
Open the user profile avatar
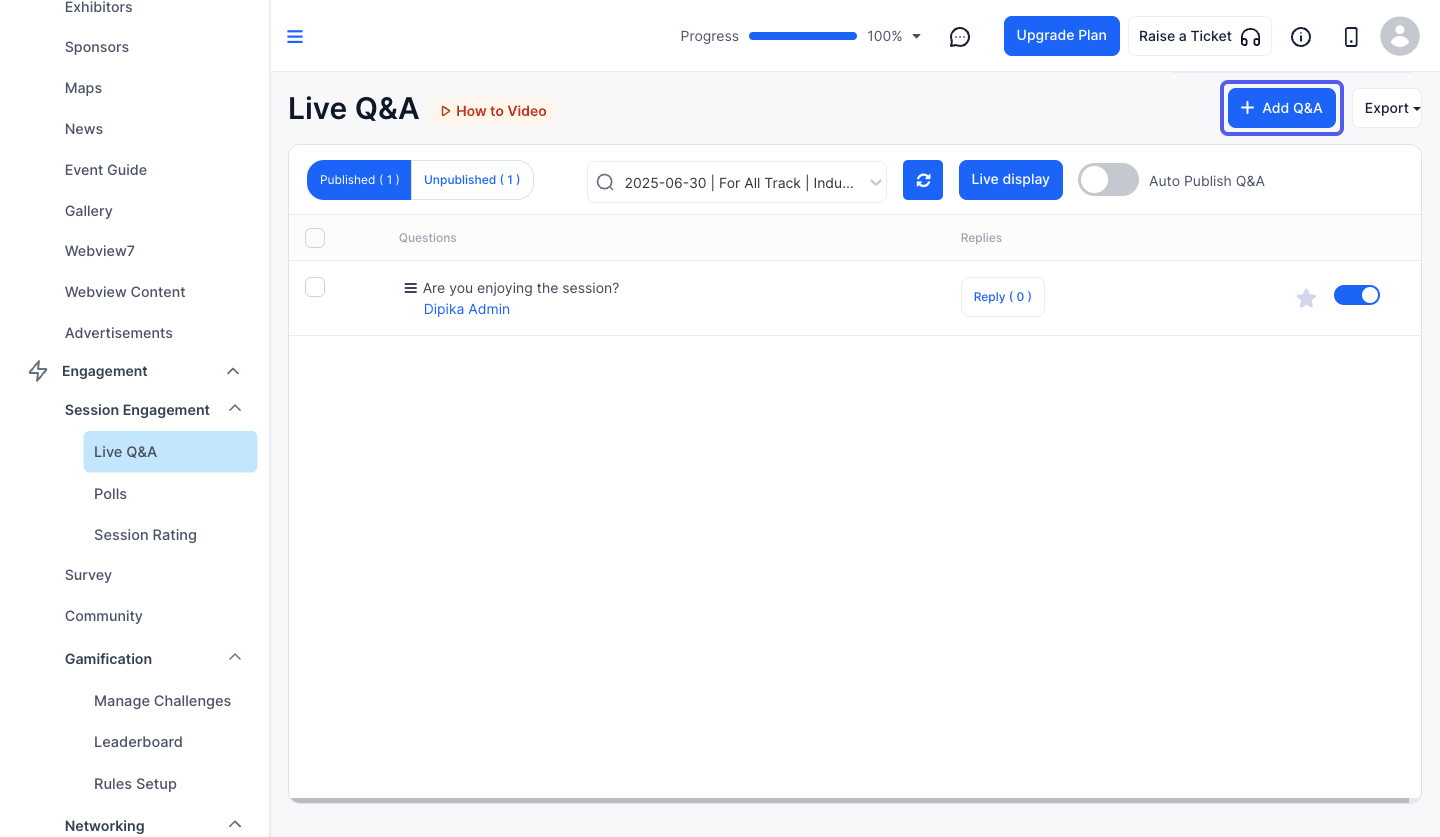(1400, 37)
